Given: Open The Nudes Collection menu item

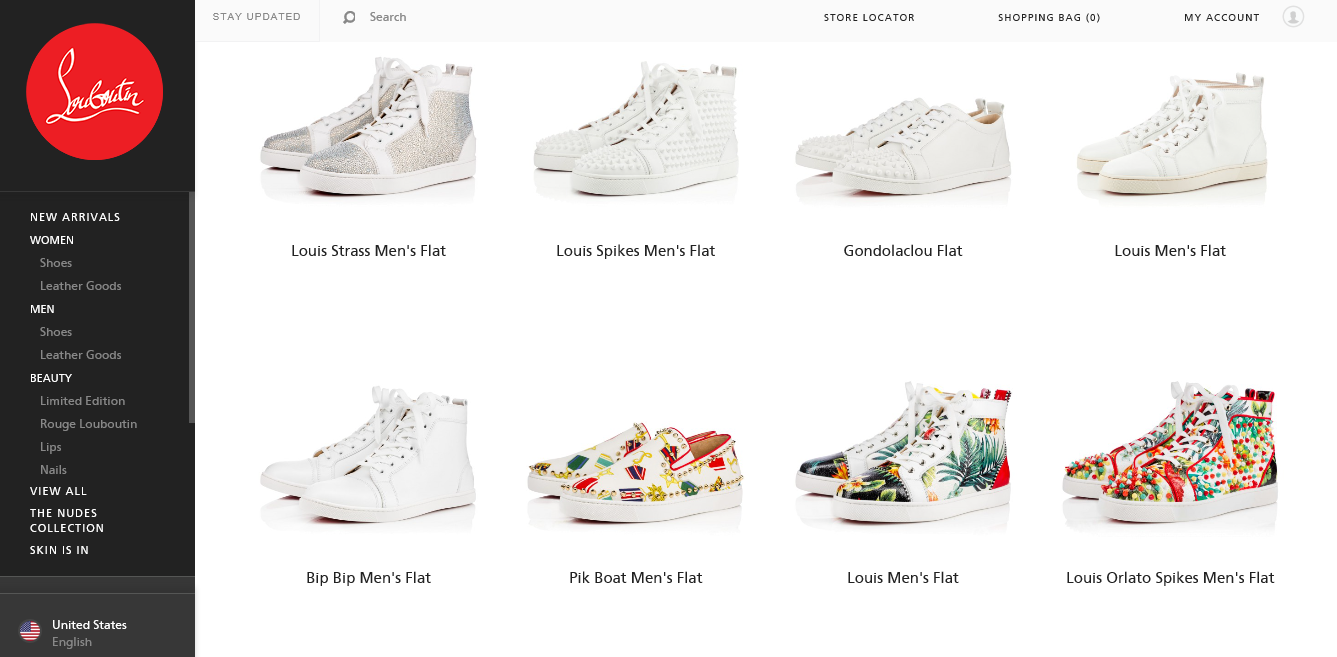Looking at the screenshot, I should 67,520.
